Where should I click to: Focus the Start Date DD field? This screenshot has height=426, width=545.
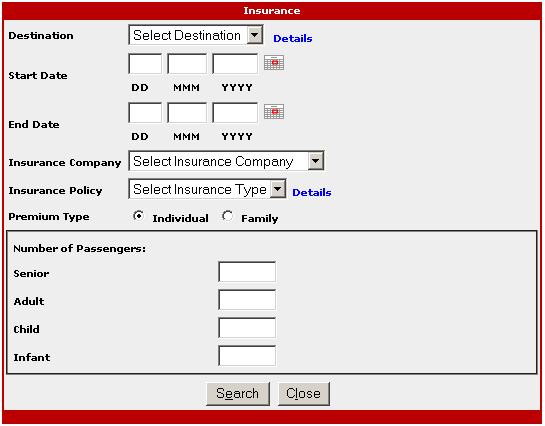click(x=145, y=64)
